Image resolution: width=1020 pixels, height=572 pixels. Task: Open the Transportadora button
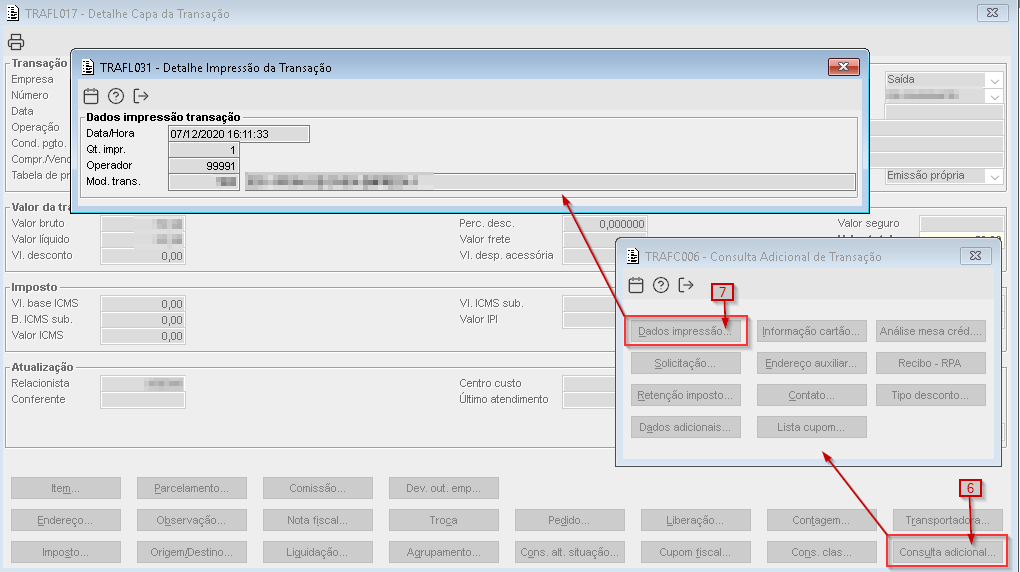pyautogui.click(x=948, y=520)
